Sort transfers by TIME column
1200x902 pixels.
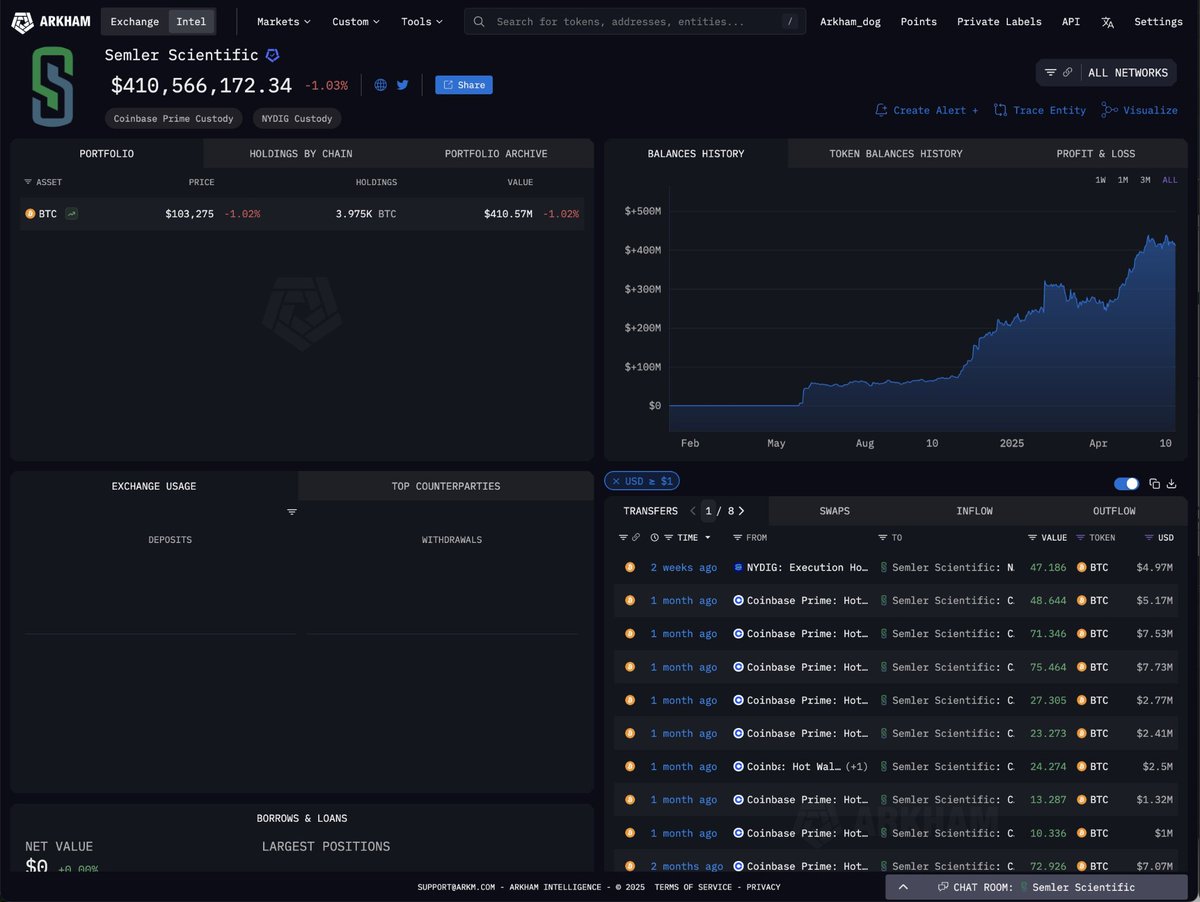pos(686,537)
